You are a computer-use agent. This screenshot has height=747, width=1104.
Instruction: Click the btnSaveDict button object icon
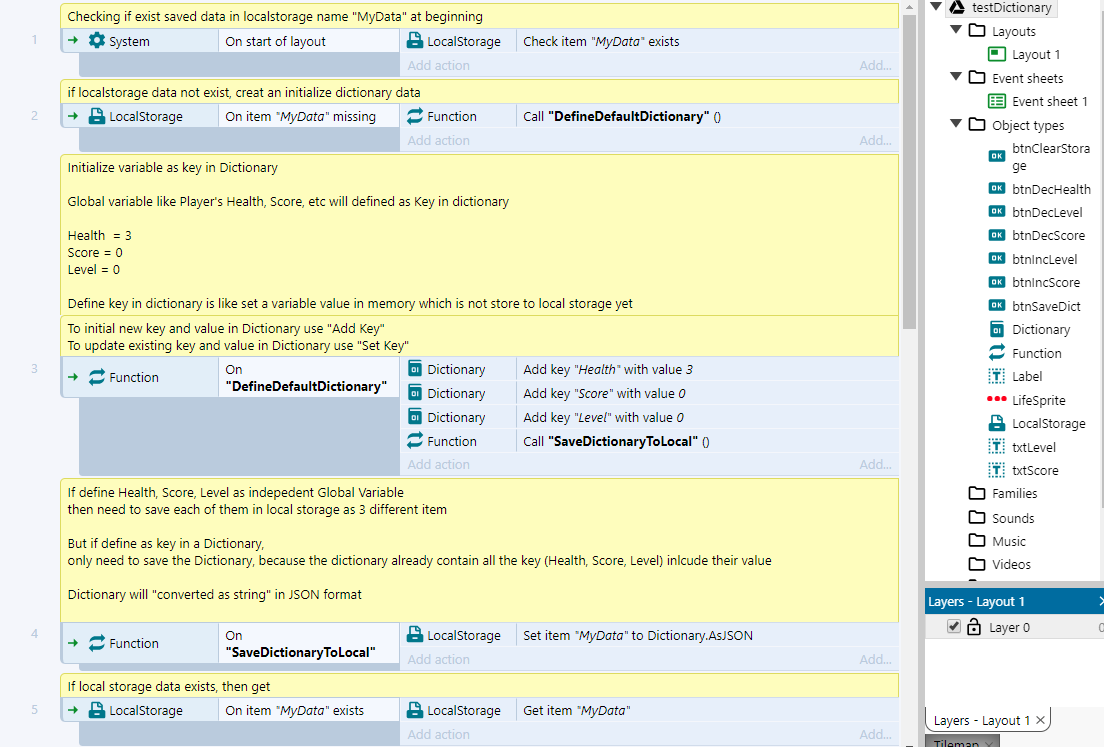[x=996, y=306]
